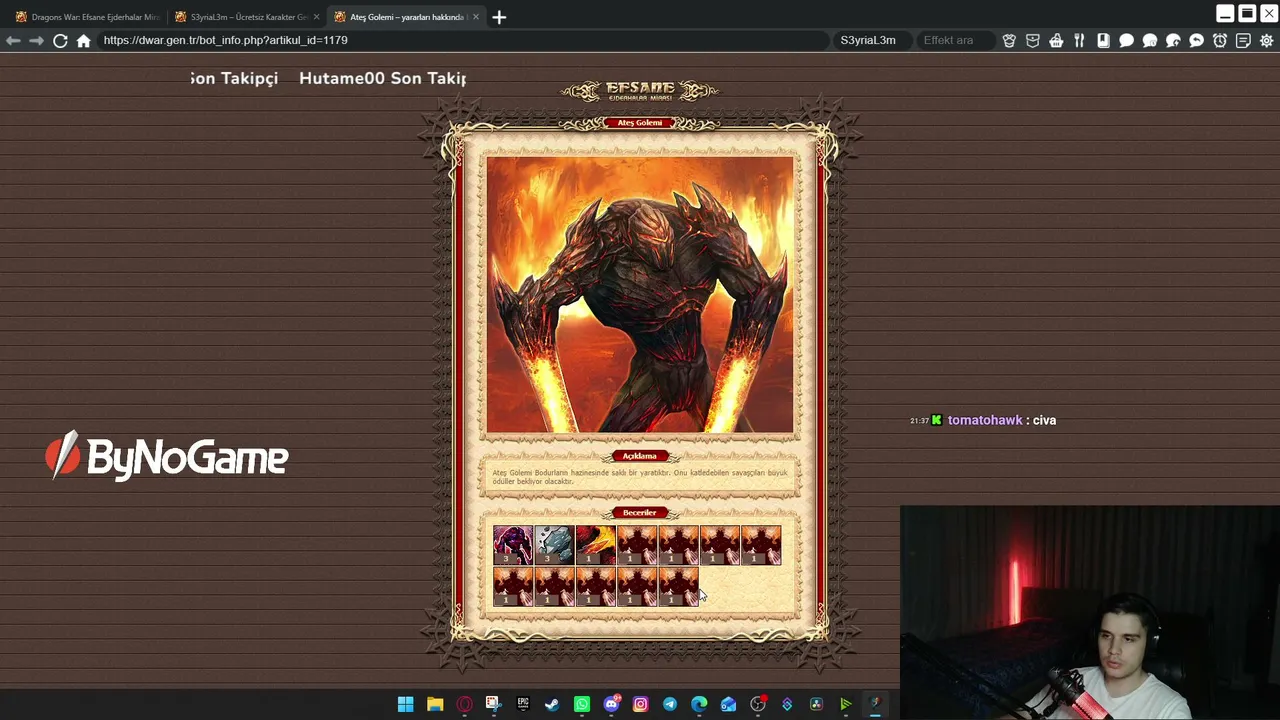Click the creature description text about Ateş Golemi
The height and width of the screenshot is (720, 1280).
click(x=640, y=477)
